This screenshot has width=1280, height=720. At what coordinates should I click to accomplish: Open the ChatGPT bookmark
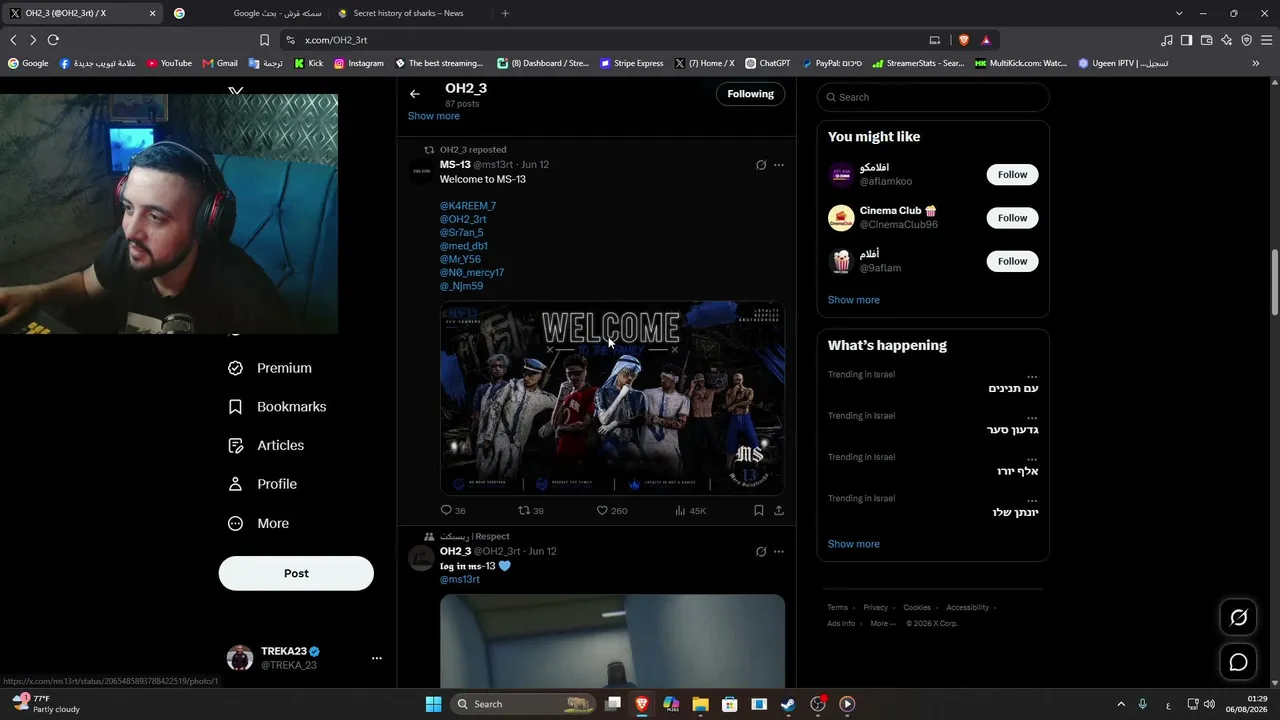(768, 63)
